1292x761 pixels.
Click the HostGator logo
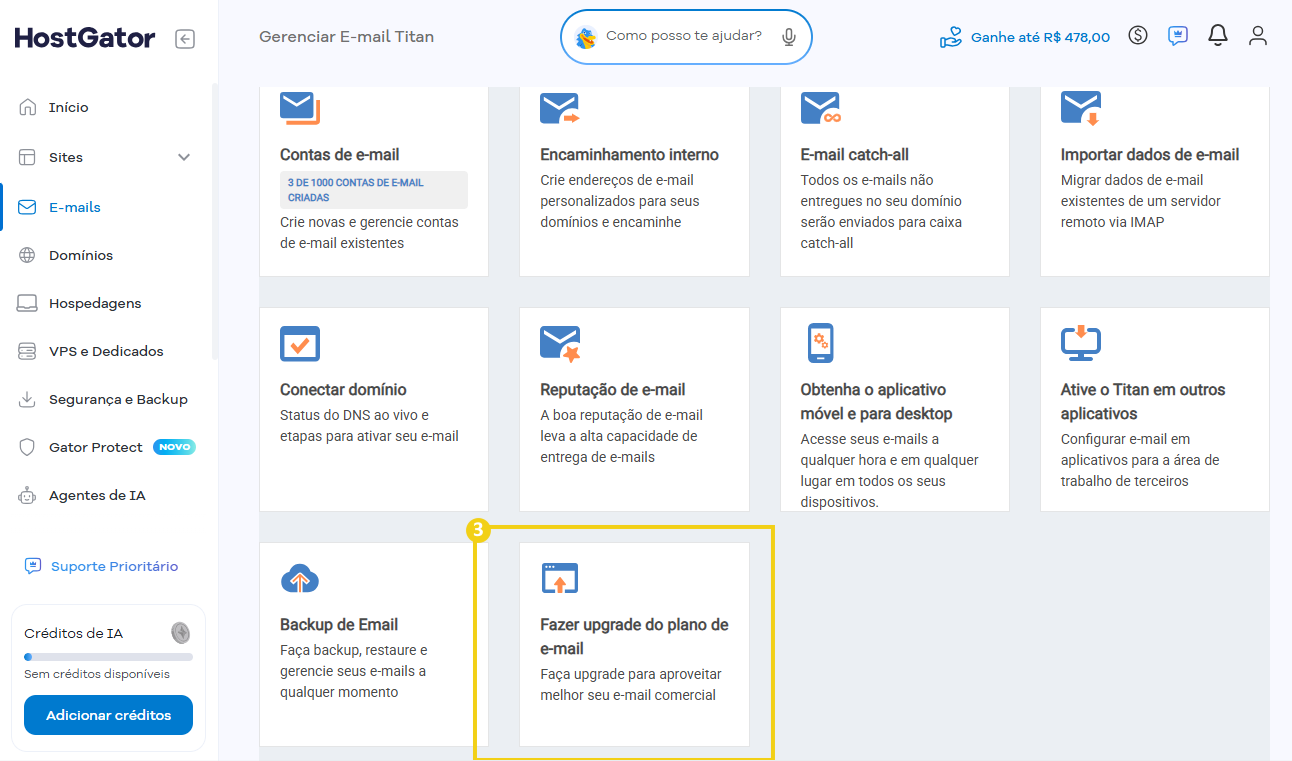[85, 38]
